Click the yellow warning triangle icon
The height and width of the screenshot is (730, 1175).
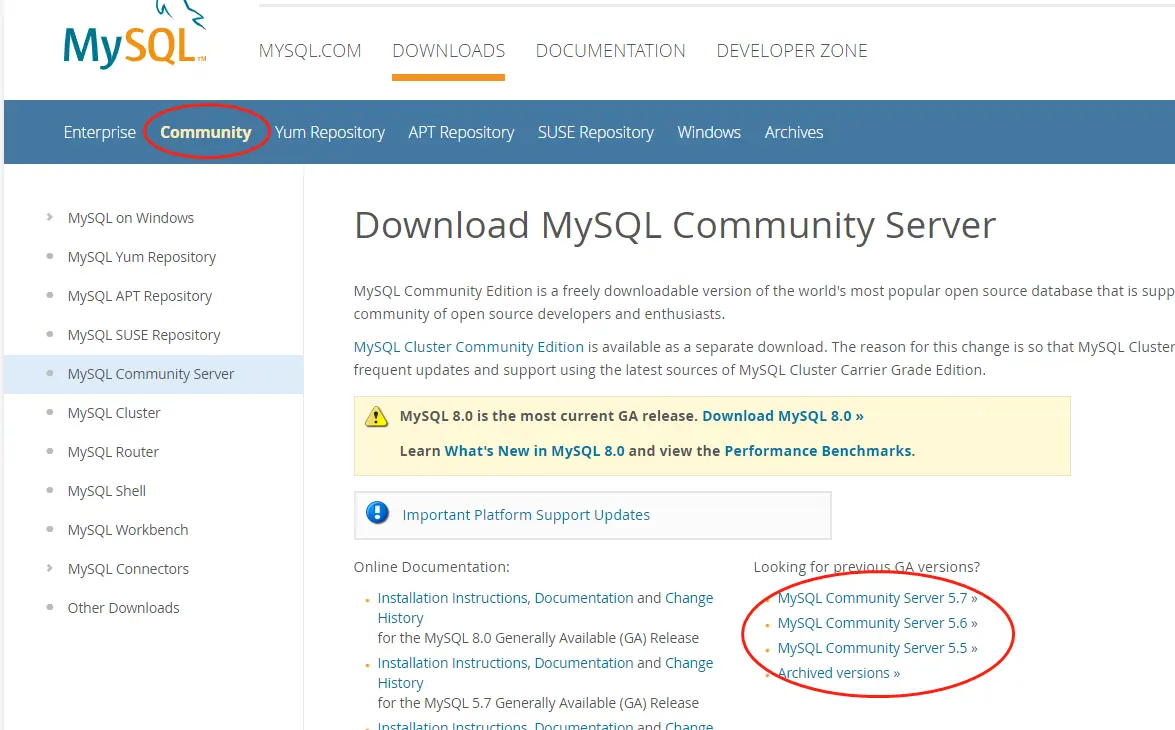(x=376, y=417)
